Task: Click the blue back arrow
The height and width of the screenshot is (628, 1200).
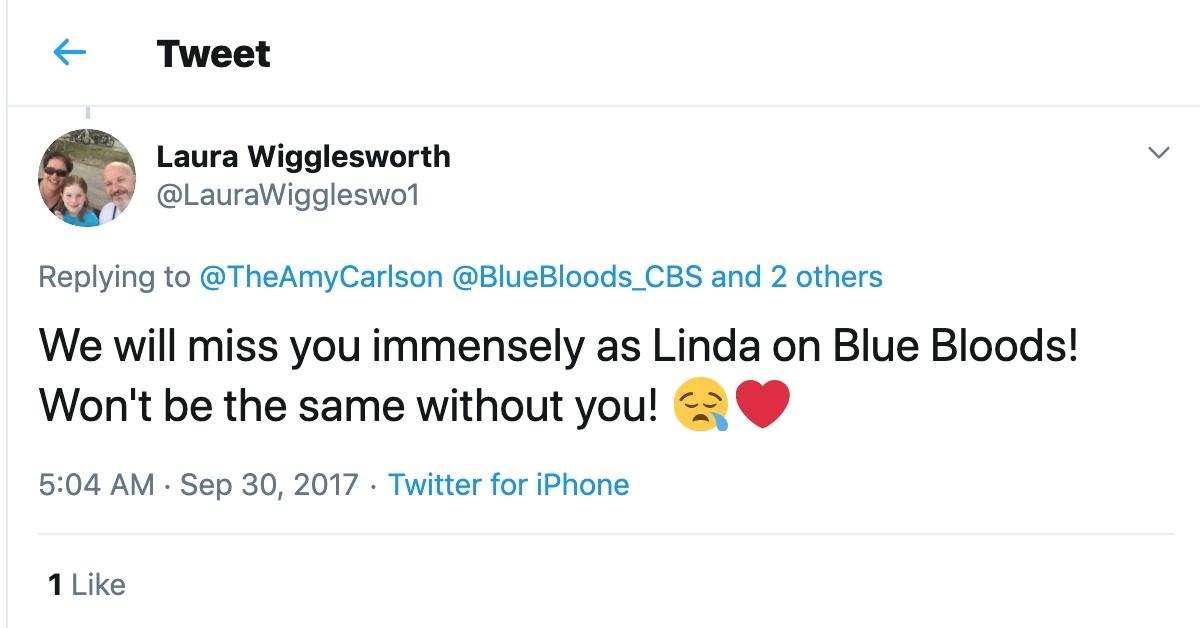Action: (70, 53)
